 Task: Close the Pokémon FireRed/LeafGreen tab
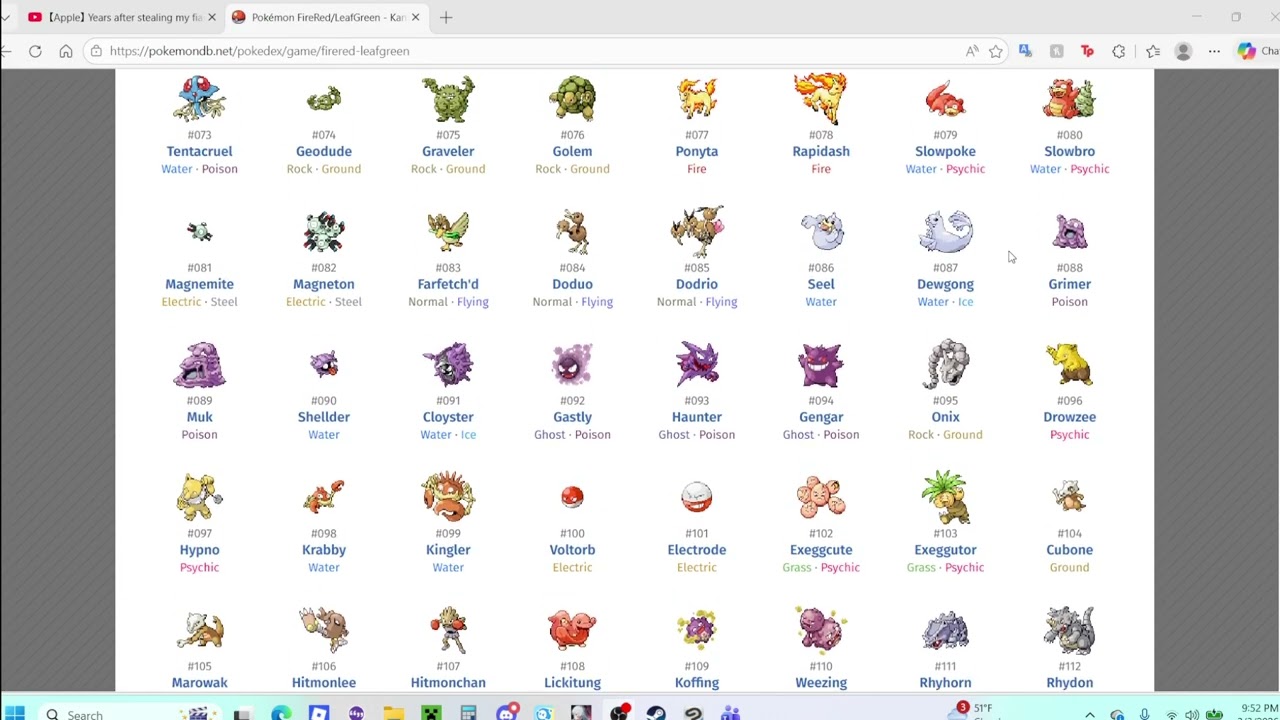coord(415,17)
